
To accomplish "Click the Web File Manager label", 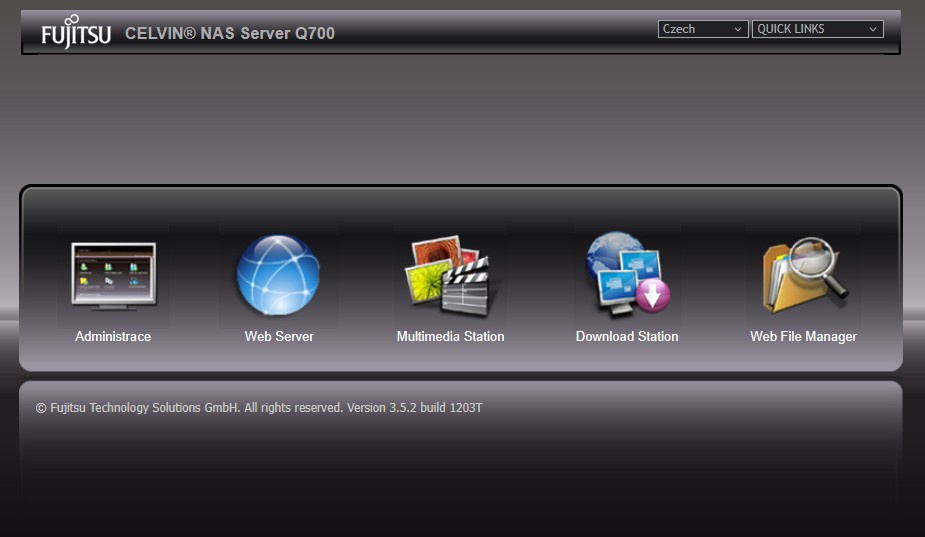I will coord(803,336).
